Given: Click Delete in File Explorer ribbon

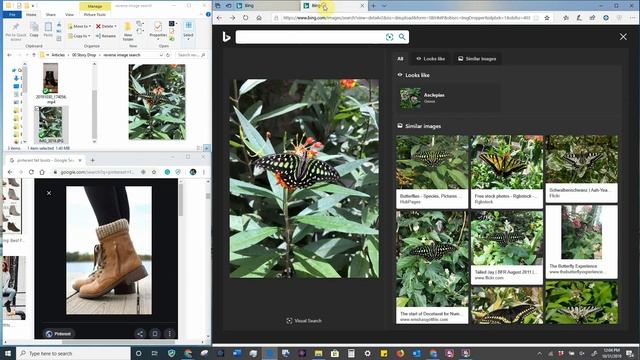Looking at the screenshot, I should 106,26.
